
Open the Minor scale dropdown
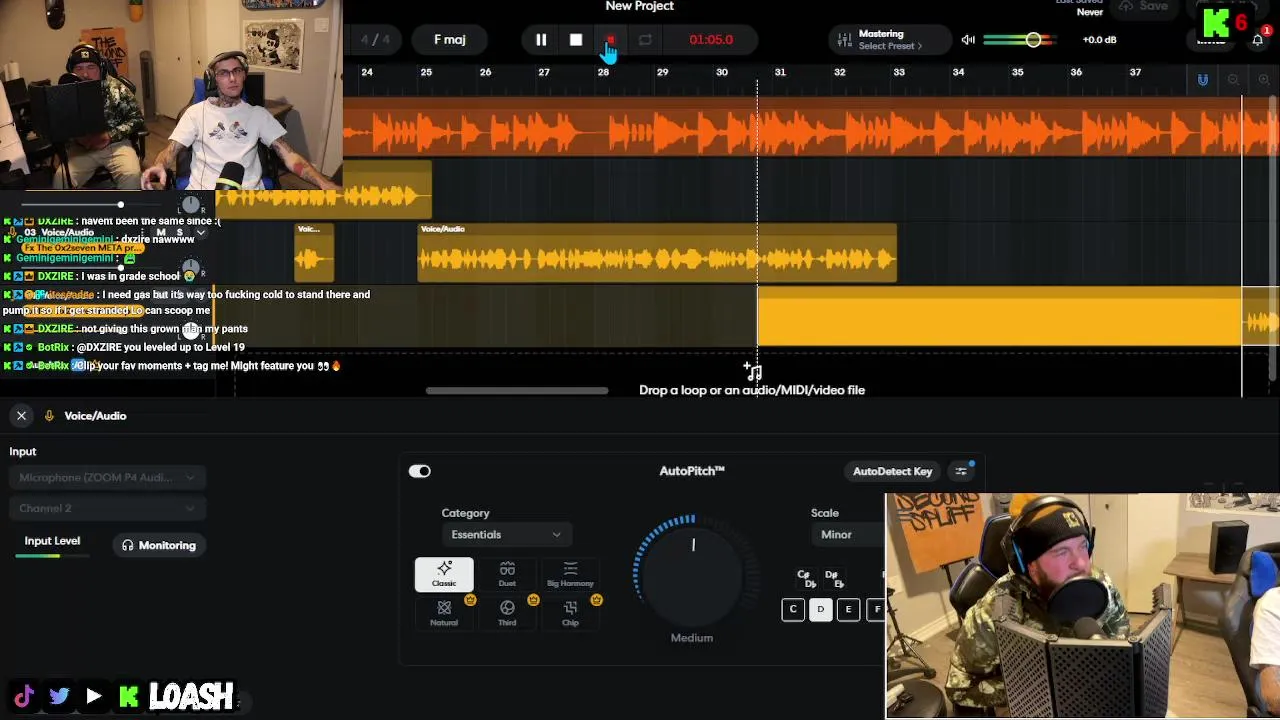[848, 534]
